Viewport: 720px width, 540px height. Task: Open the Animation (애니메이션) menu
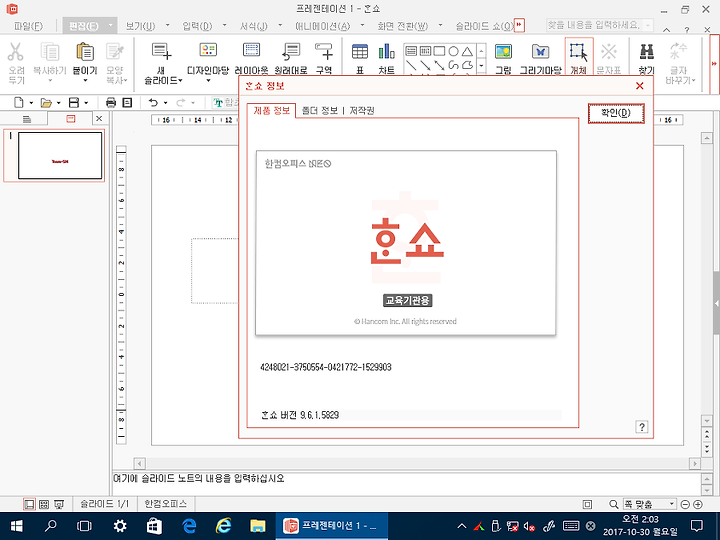pos(322,26)
